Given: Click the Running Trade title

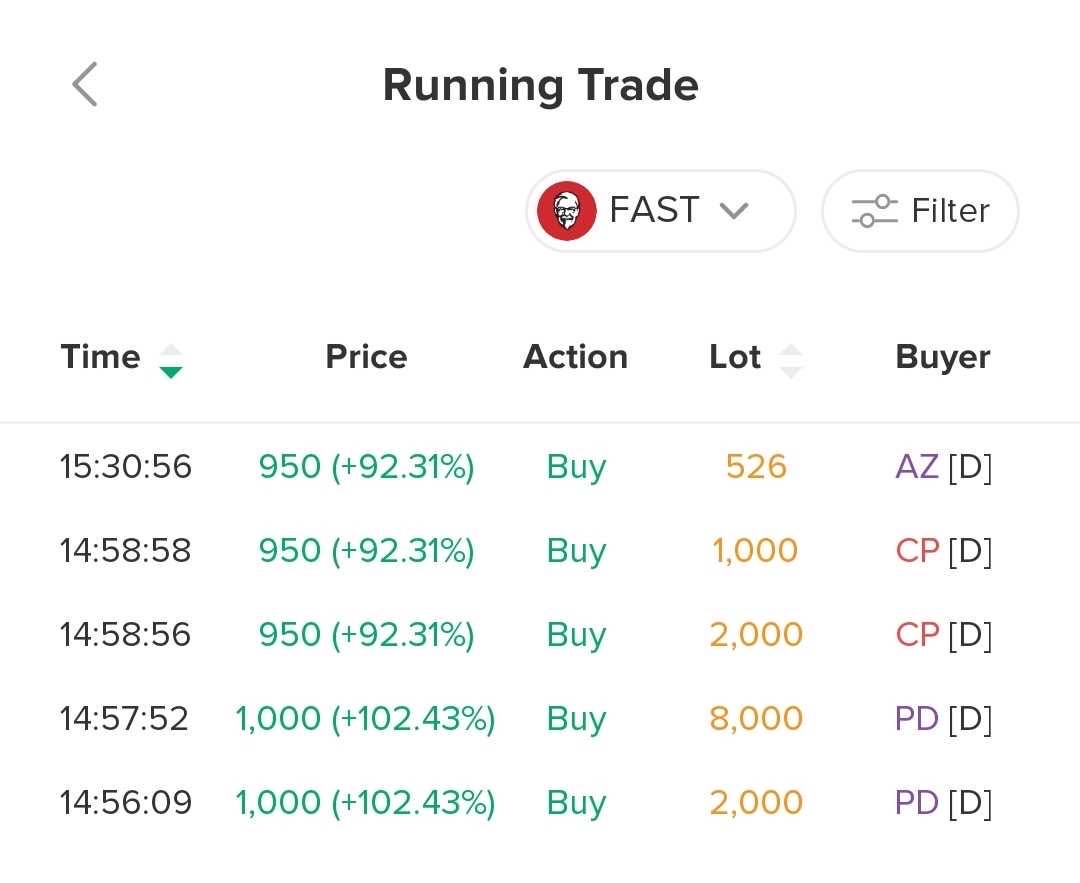Looking at the screenshot, I should [x=540, y=85].
